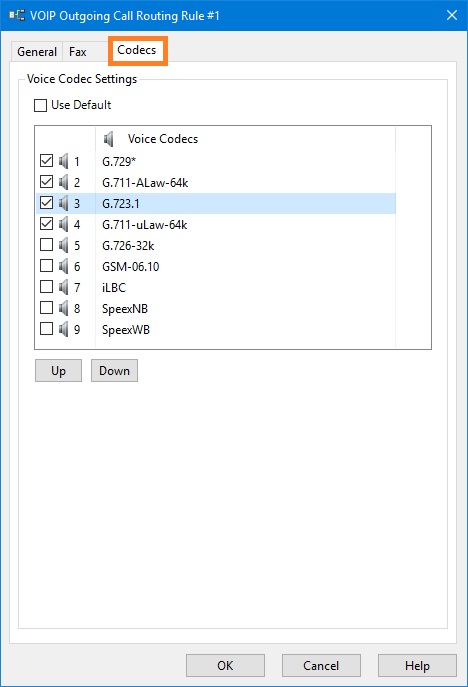Enable the GSM-06.10 codec checkbox
This screenshot has width=468, height=687.
click(x=46, y=266)
